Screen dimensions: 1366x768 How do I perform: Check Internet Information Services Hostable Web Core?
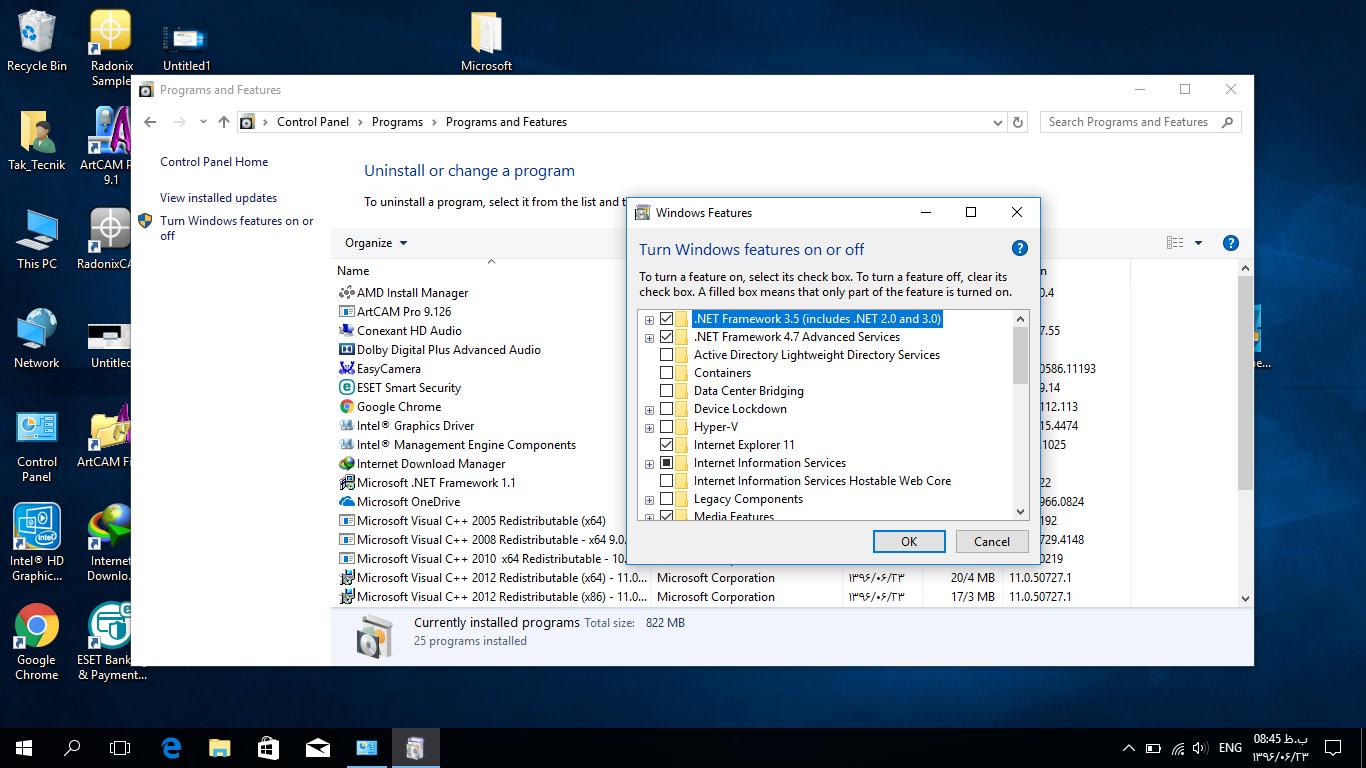click(x=667, y=481)
